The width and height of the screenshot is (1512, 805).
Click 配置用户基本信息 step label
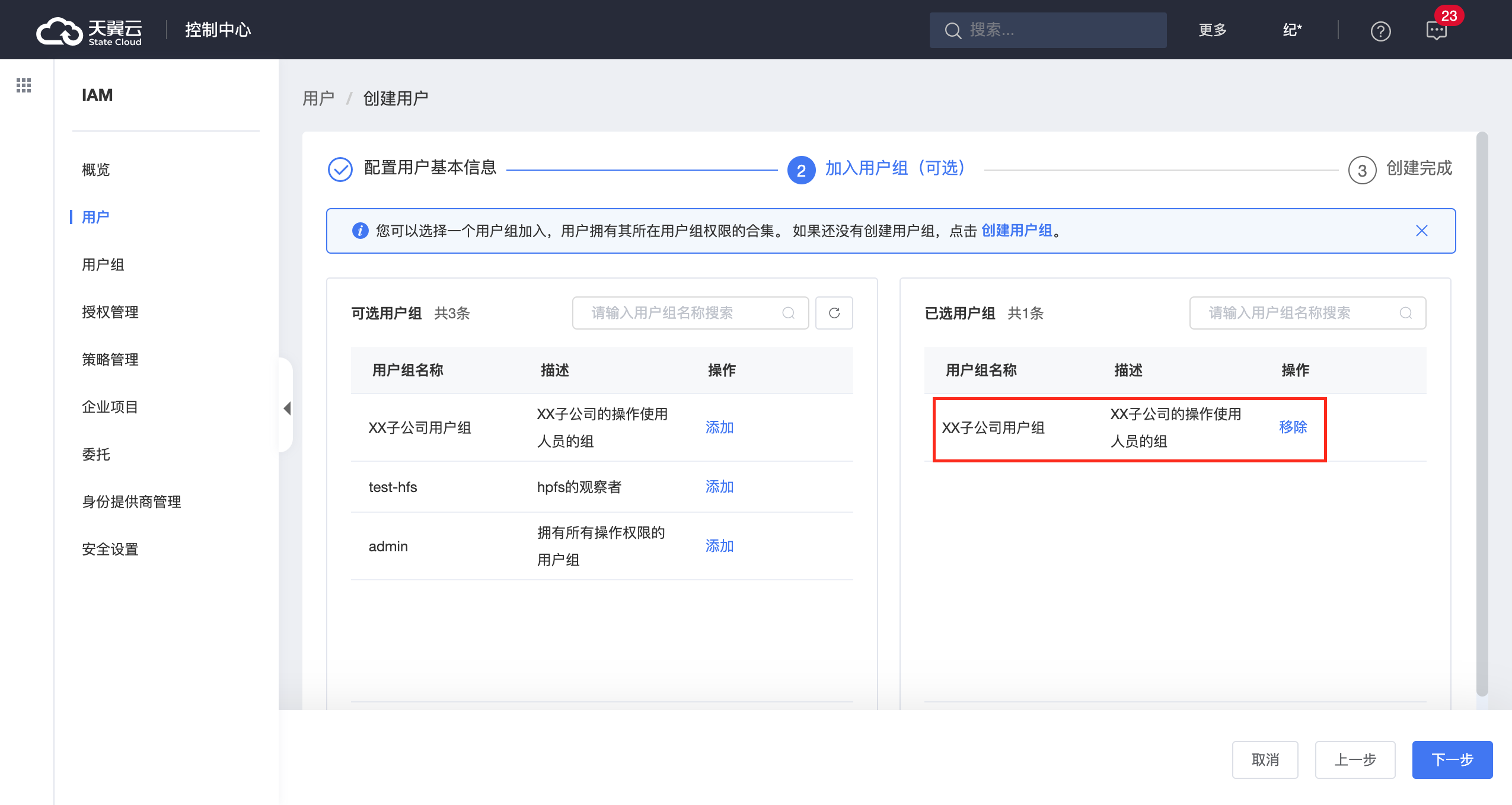(x=430, y=168)
